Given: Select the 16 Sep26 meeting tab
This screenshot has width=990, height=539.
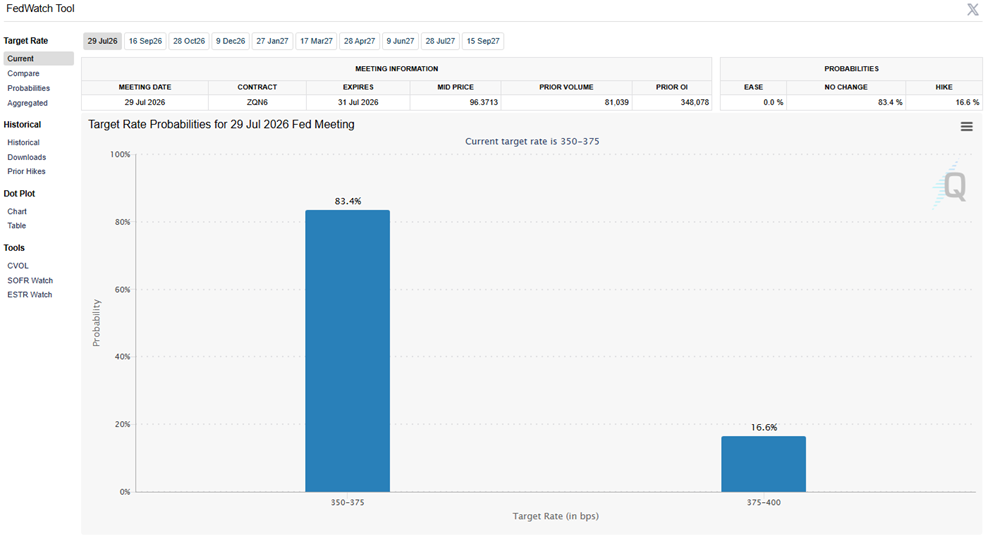Looking at the screenshot, I should 145,41.
